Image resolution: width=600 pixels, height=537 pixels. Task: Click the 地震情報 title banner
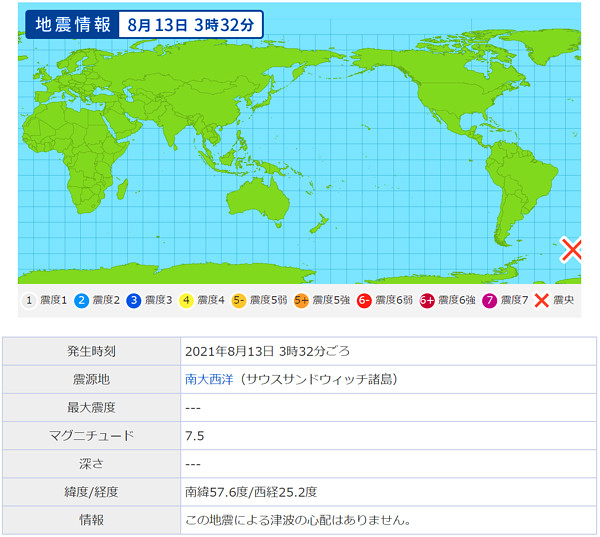click(73, 25)
